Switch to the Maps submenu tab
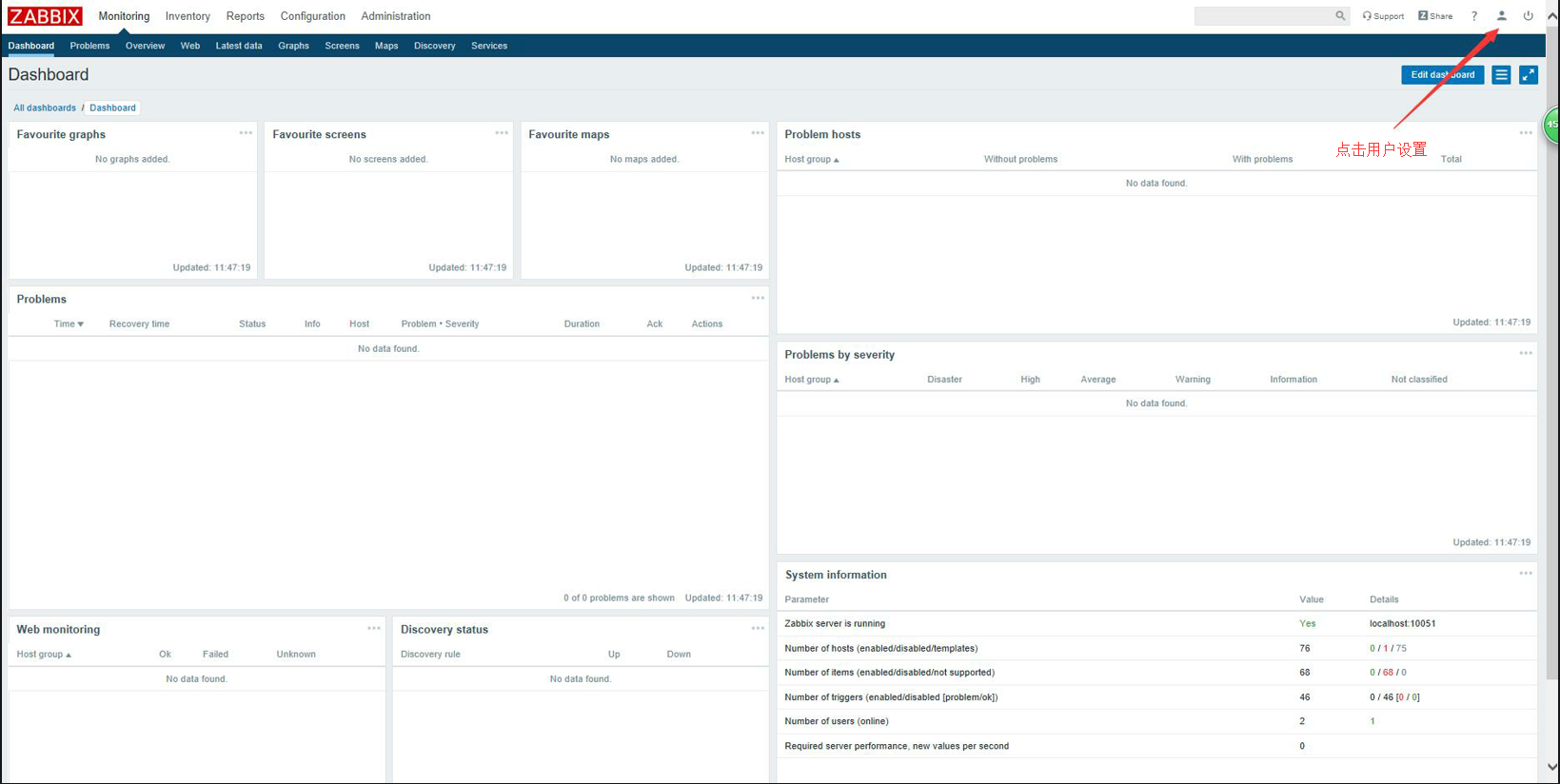This screenshot has height=784, width=1560. point(386,46)
